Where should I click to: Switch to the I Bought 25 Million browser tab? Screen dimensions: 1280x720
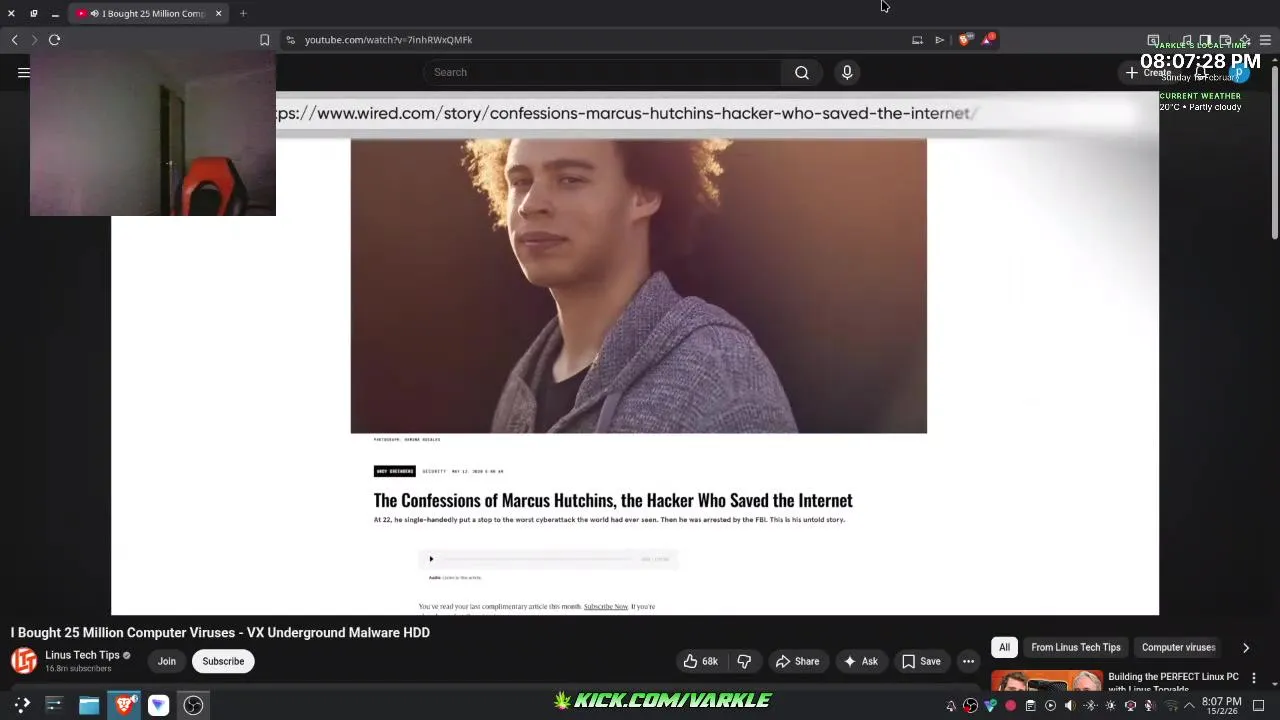(147, 13)
